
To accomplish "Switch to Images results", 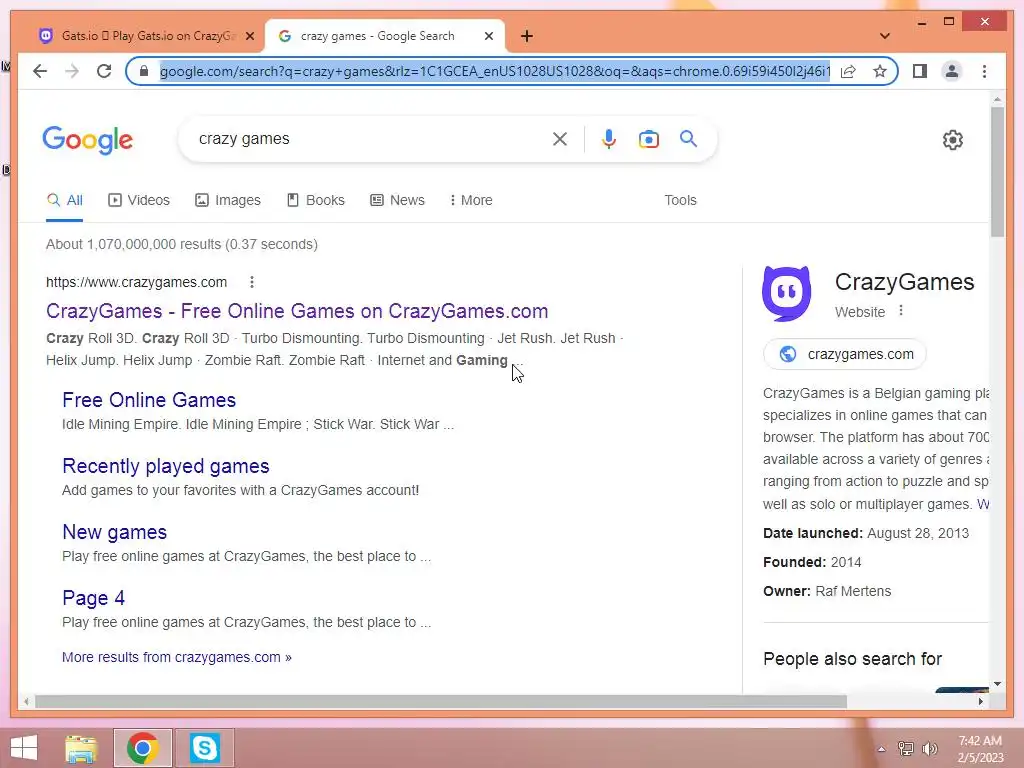I will click(228, 200).
